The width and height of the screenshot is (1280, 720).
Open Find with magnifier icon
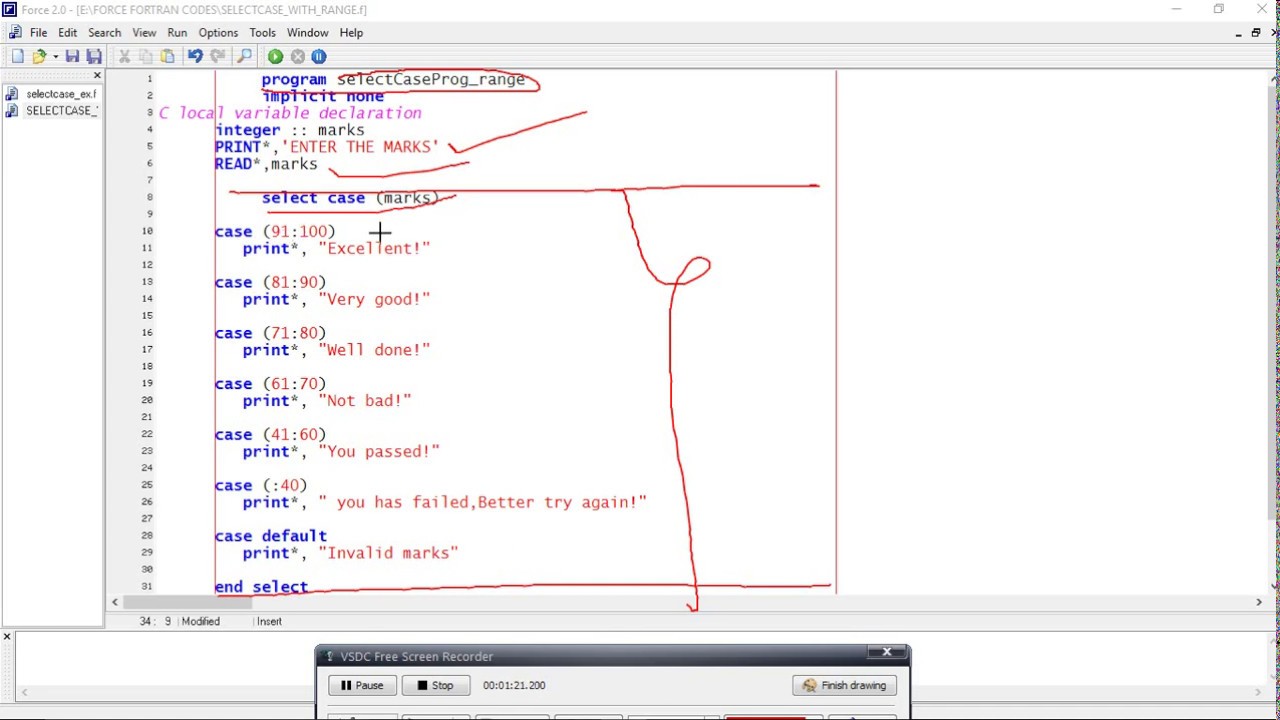coord(244,57)
